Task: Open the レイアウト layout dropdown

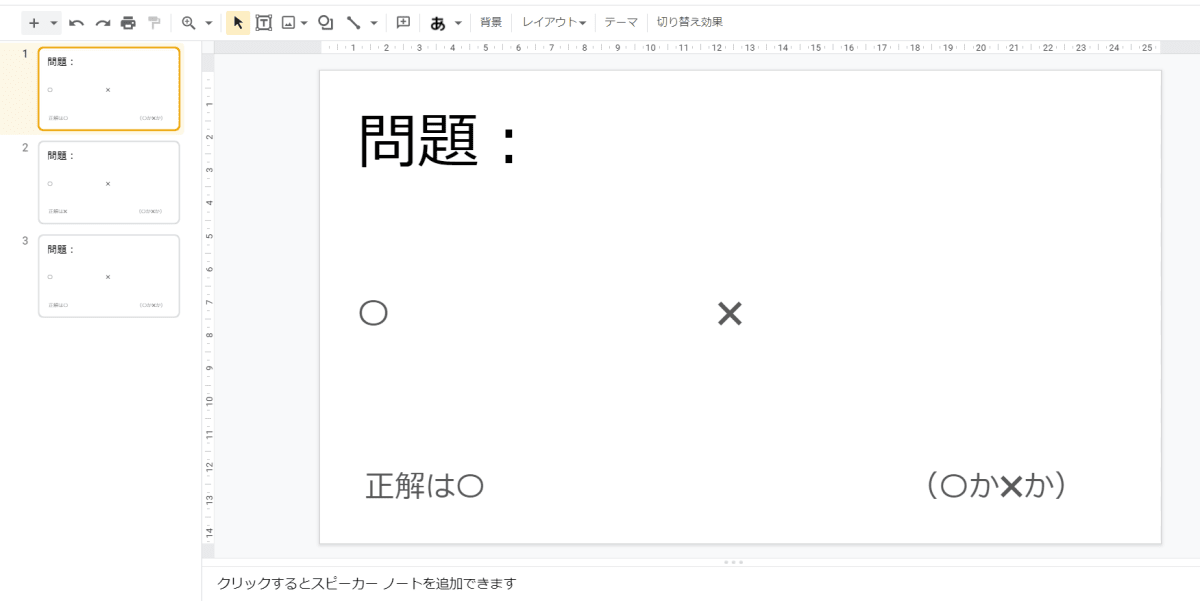Action: (x=553, y=23)
